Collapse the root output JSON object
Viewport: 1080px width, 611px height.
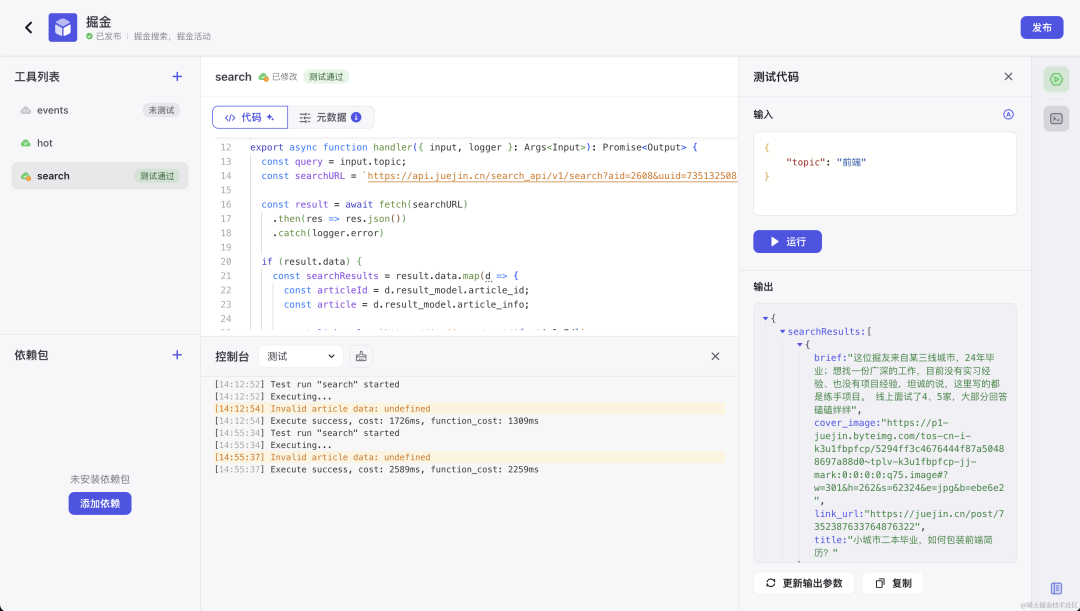click(x=765, y=318)
